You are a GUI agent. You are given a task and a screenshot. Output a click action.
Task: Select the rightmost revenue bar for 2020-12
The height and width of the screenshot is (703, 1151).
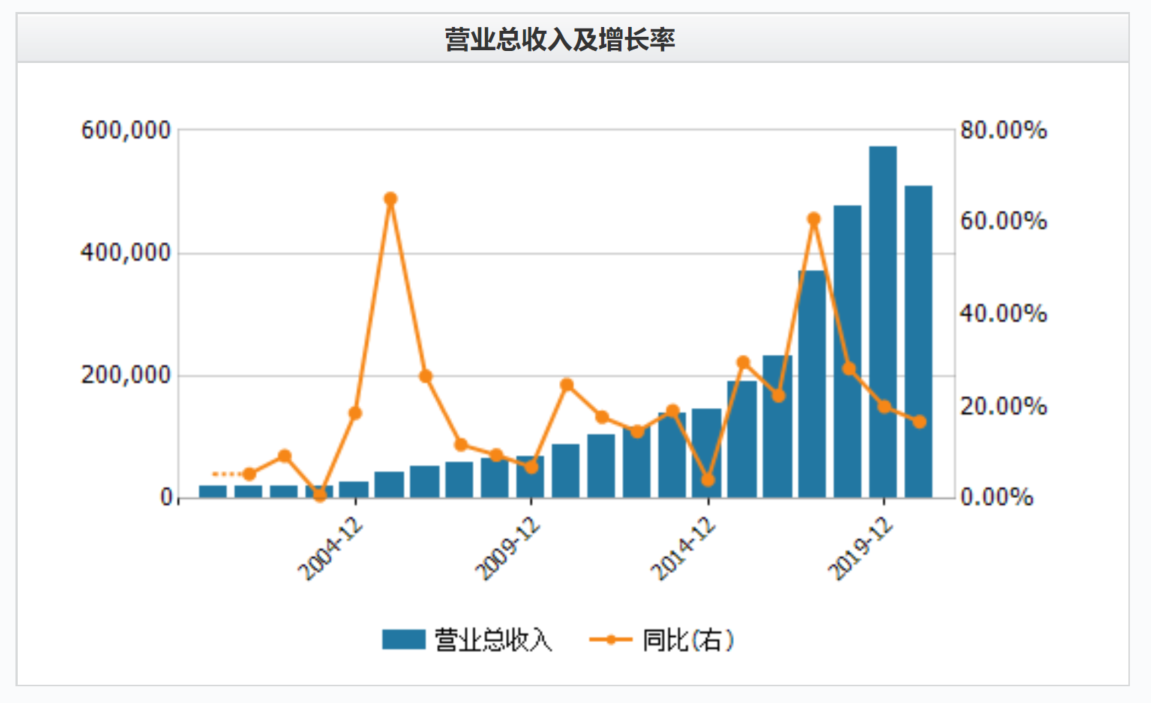pos(918,342)
